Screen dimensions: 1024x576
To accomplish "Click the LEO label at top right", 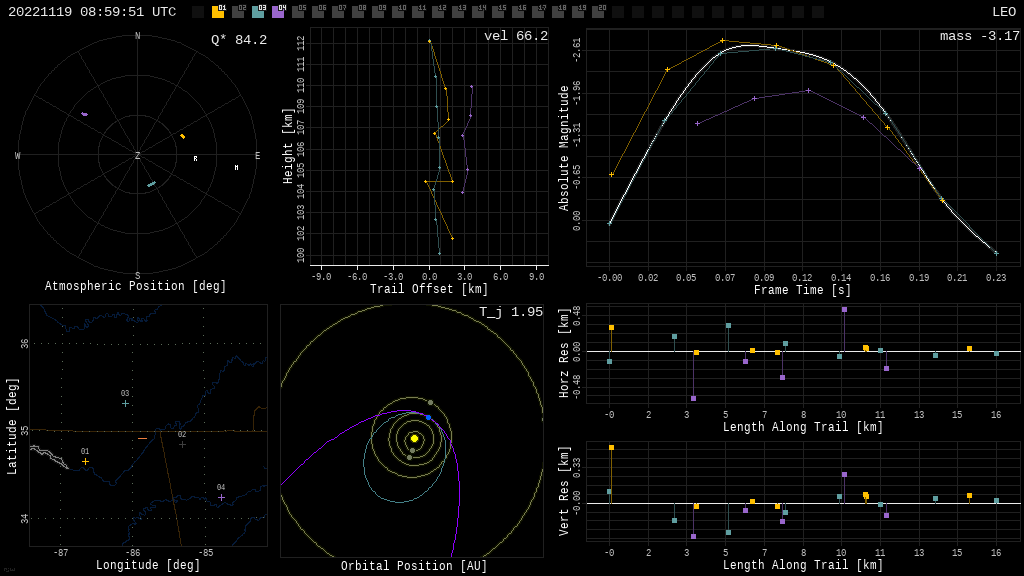I will click(x=1003, y=12).
